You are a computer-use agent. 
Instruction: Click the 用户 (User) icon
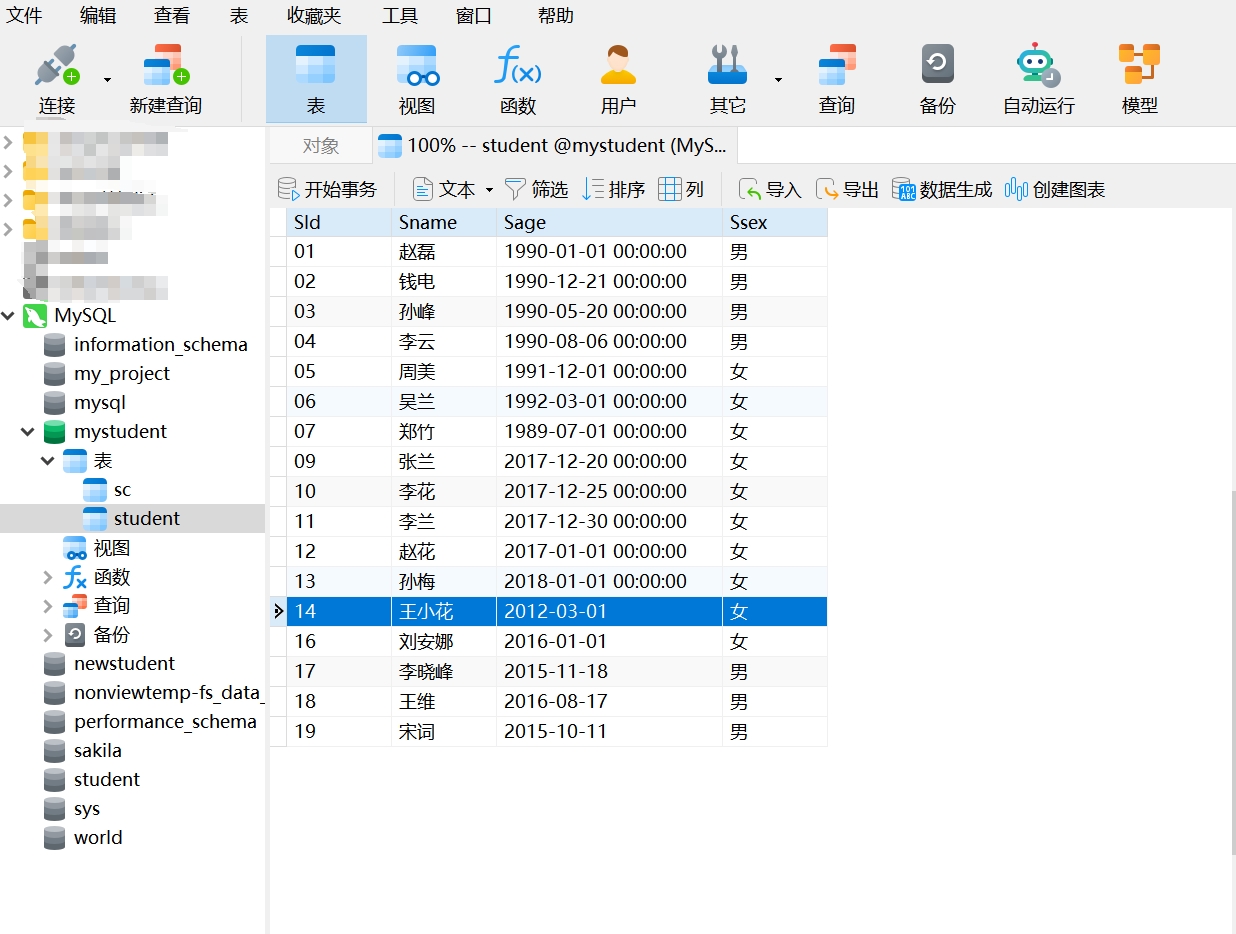(x=618, y=67)
